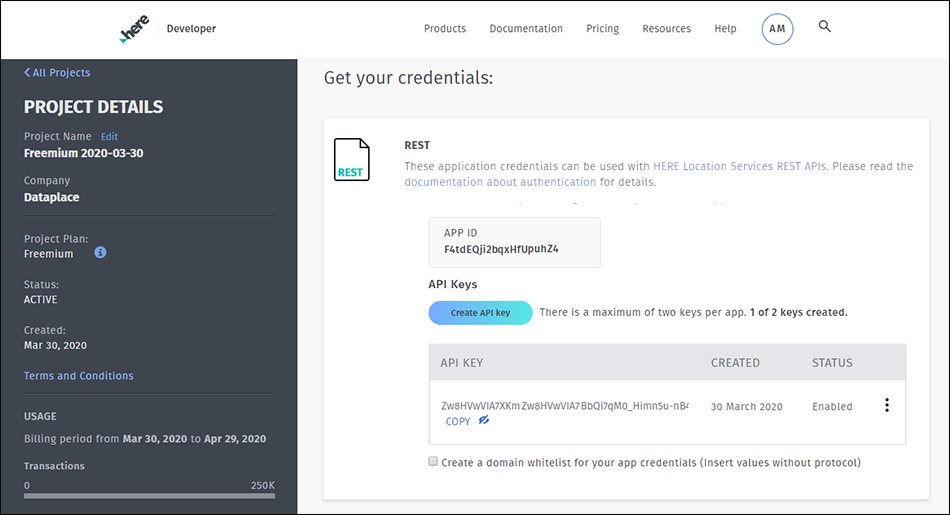Click the CREATED column header

tap(735, 362)
